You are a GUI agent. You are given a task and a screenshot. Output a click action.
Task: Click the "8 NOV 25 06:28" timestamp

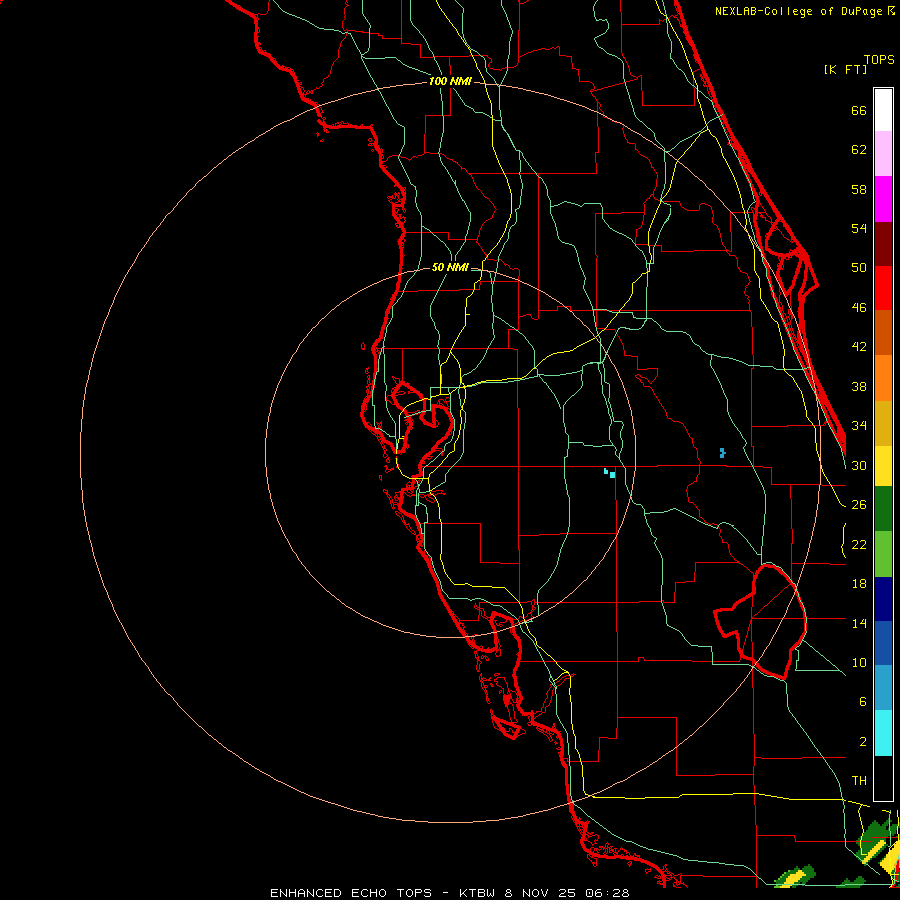pos(567,893)
